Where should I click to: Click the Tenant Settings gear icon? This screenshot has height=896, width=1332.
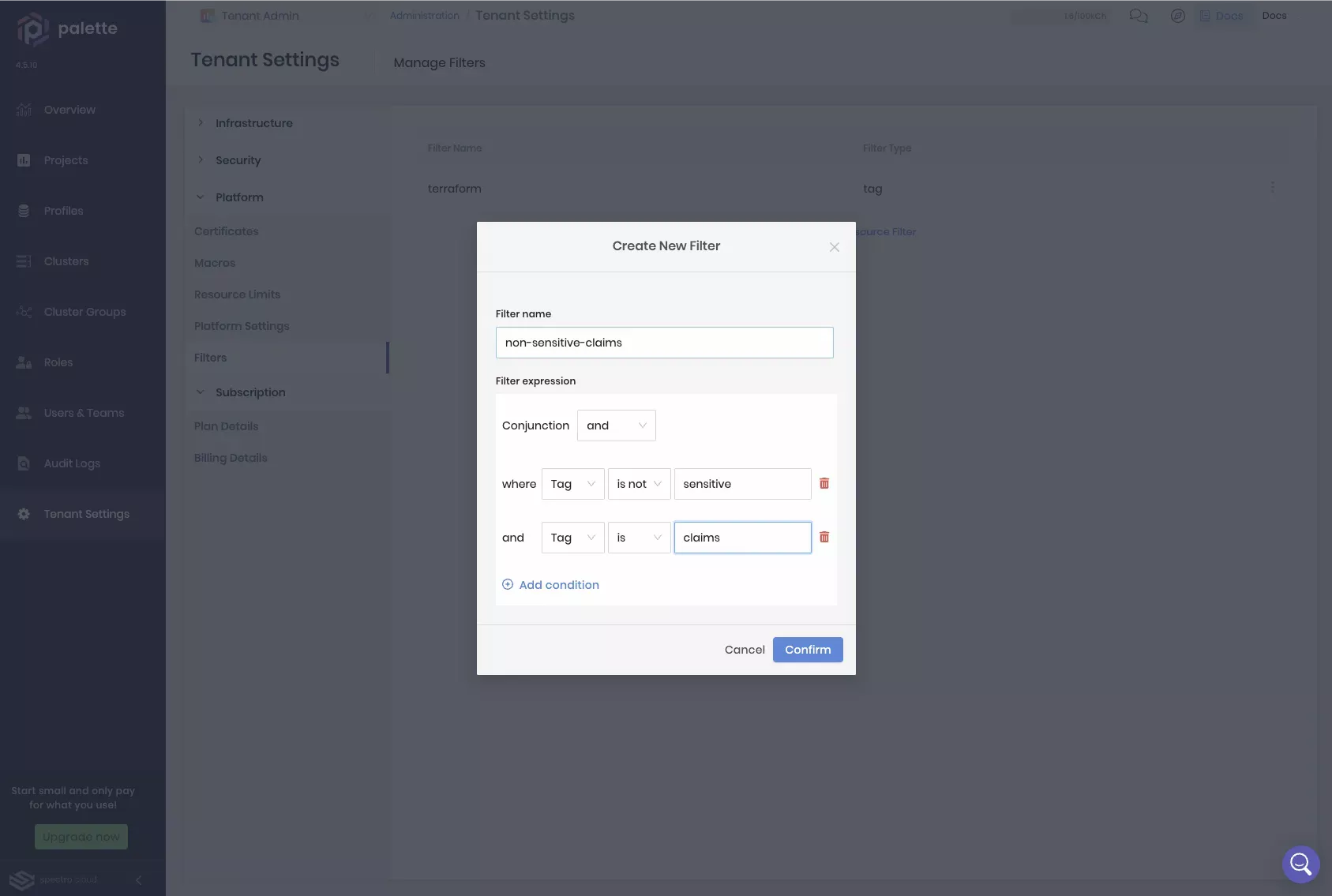coord(24,514)
